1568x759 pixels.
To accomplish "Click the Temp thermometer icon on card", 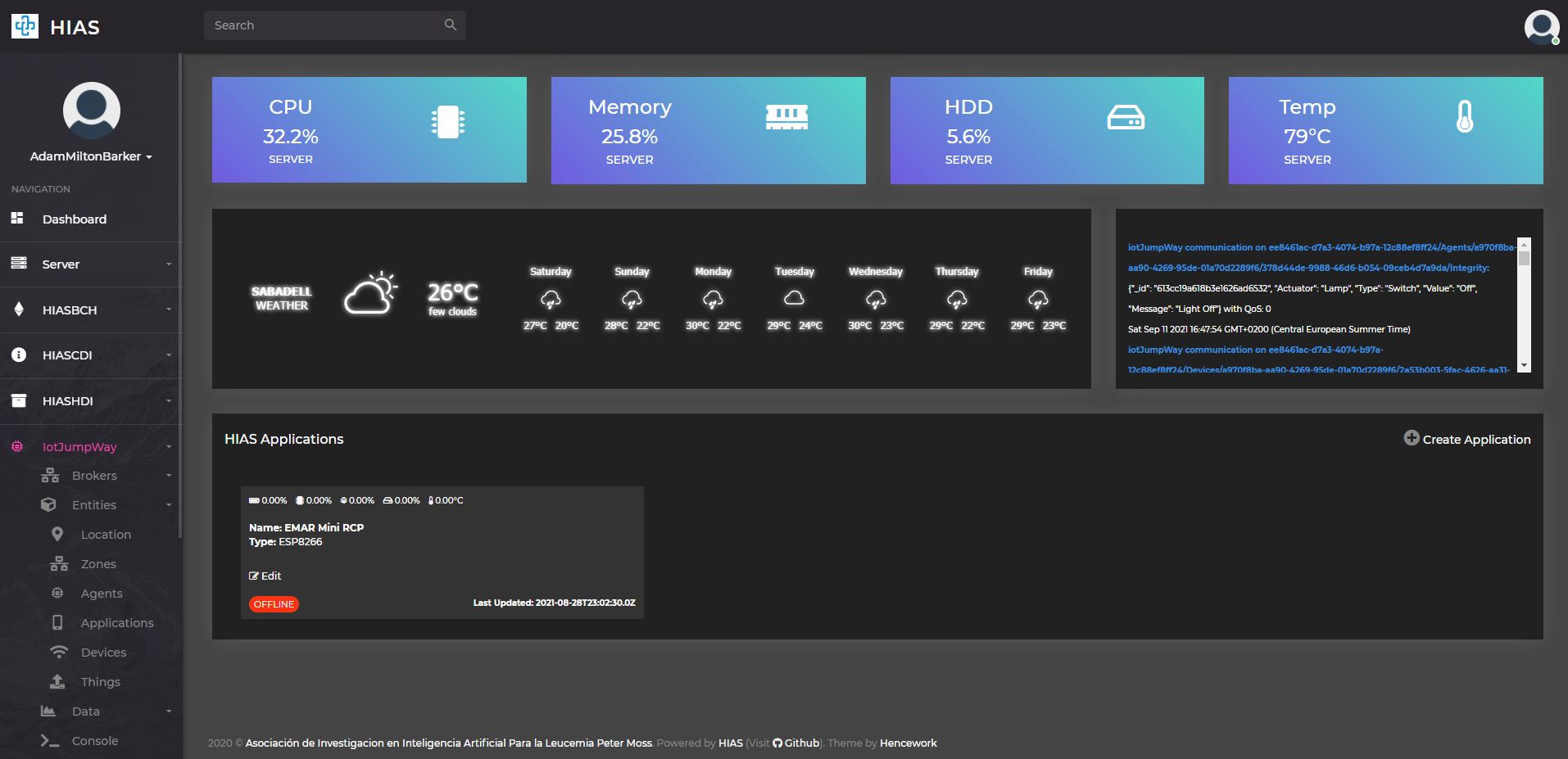I will tap(1465, 116).
